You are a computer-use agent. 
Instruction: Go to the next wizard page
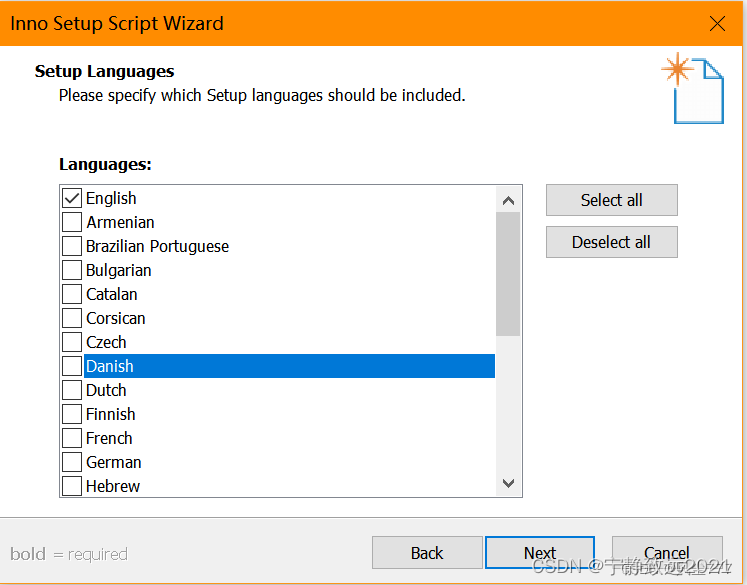[539, 553]
